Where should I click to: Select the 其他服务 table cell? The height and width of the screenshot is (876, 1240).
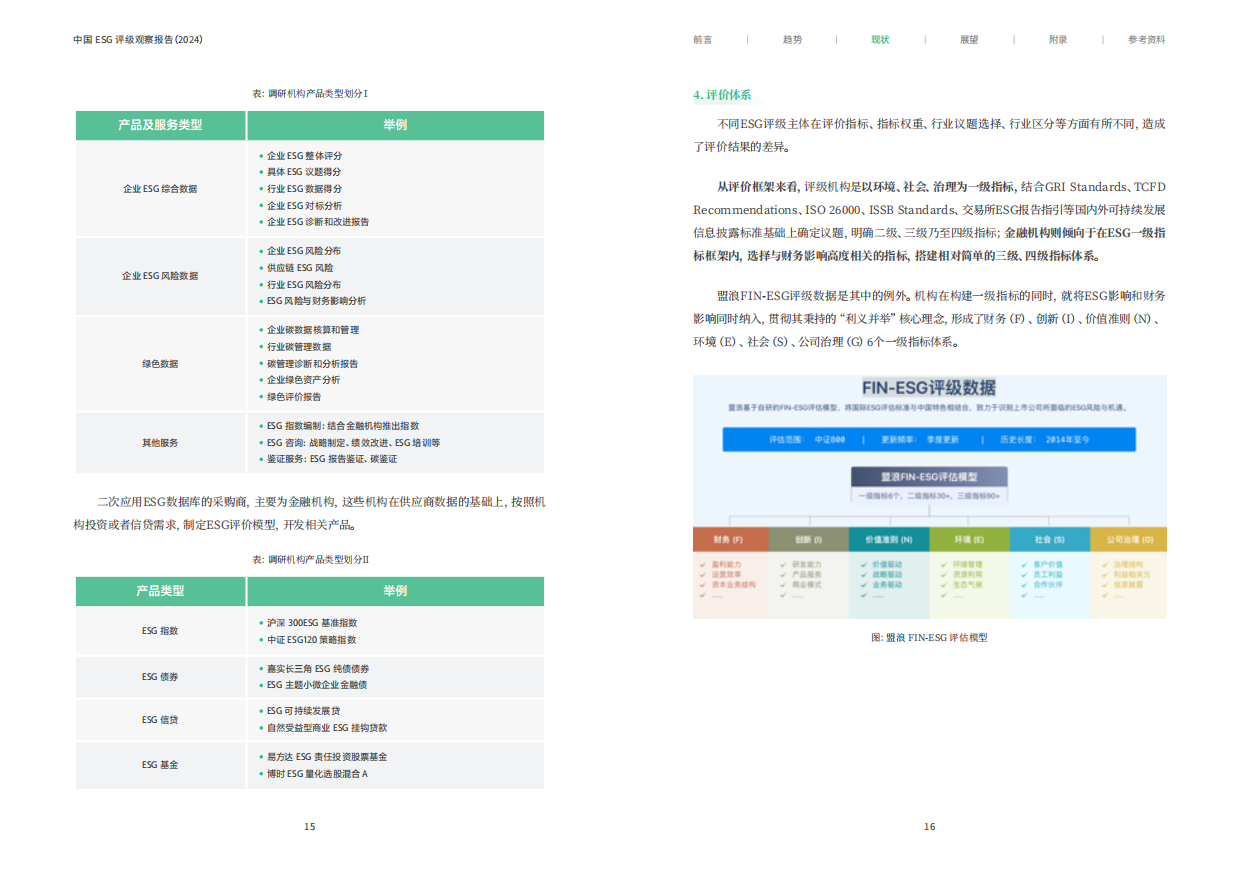click(x=160, y=443)
